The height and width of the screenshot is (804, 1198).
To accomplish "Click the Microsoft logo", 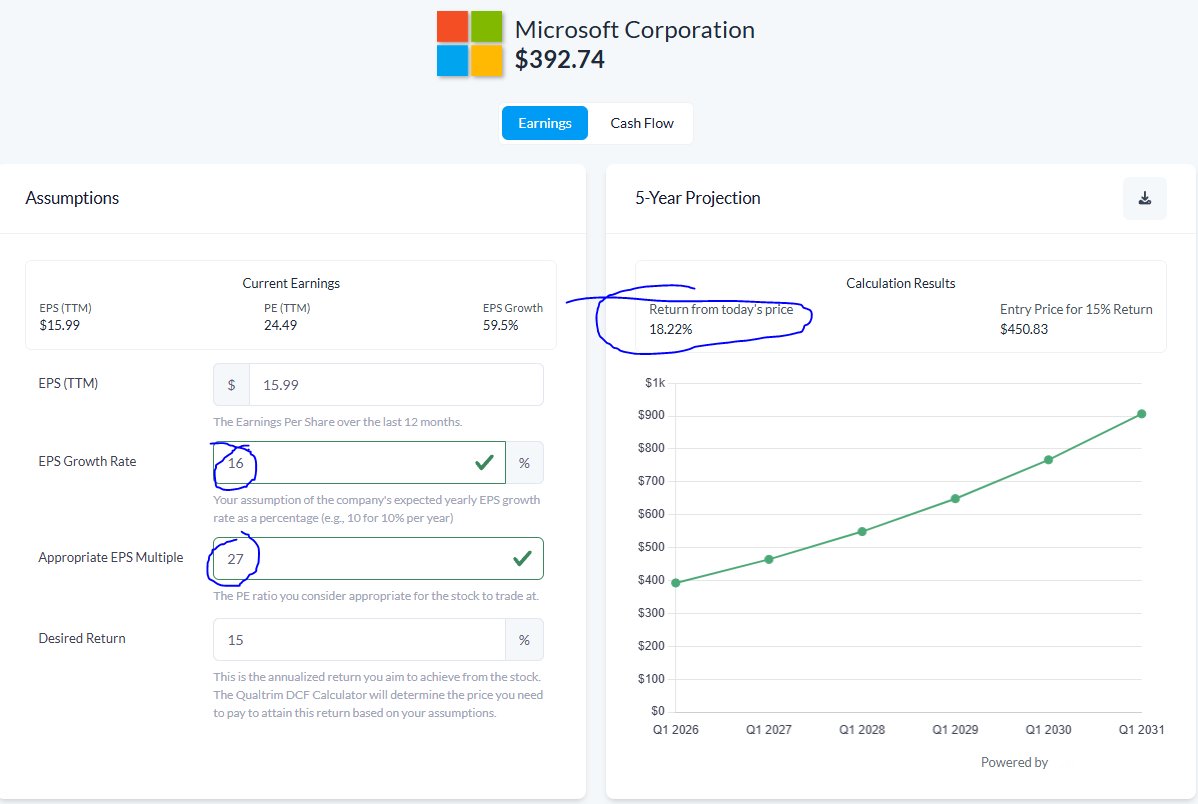I will 469,44.
